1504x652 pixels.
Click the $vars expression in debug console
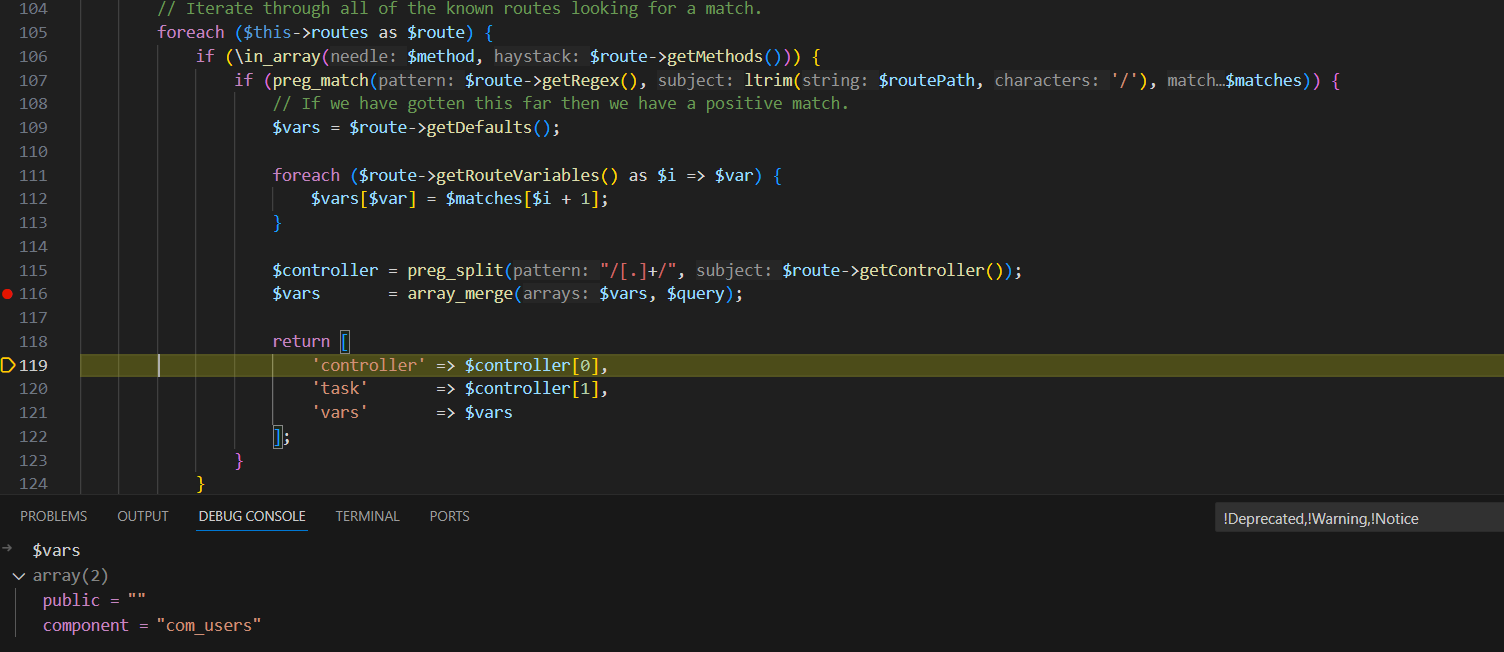[56, 550]
